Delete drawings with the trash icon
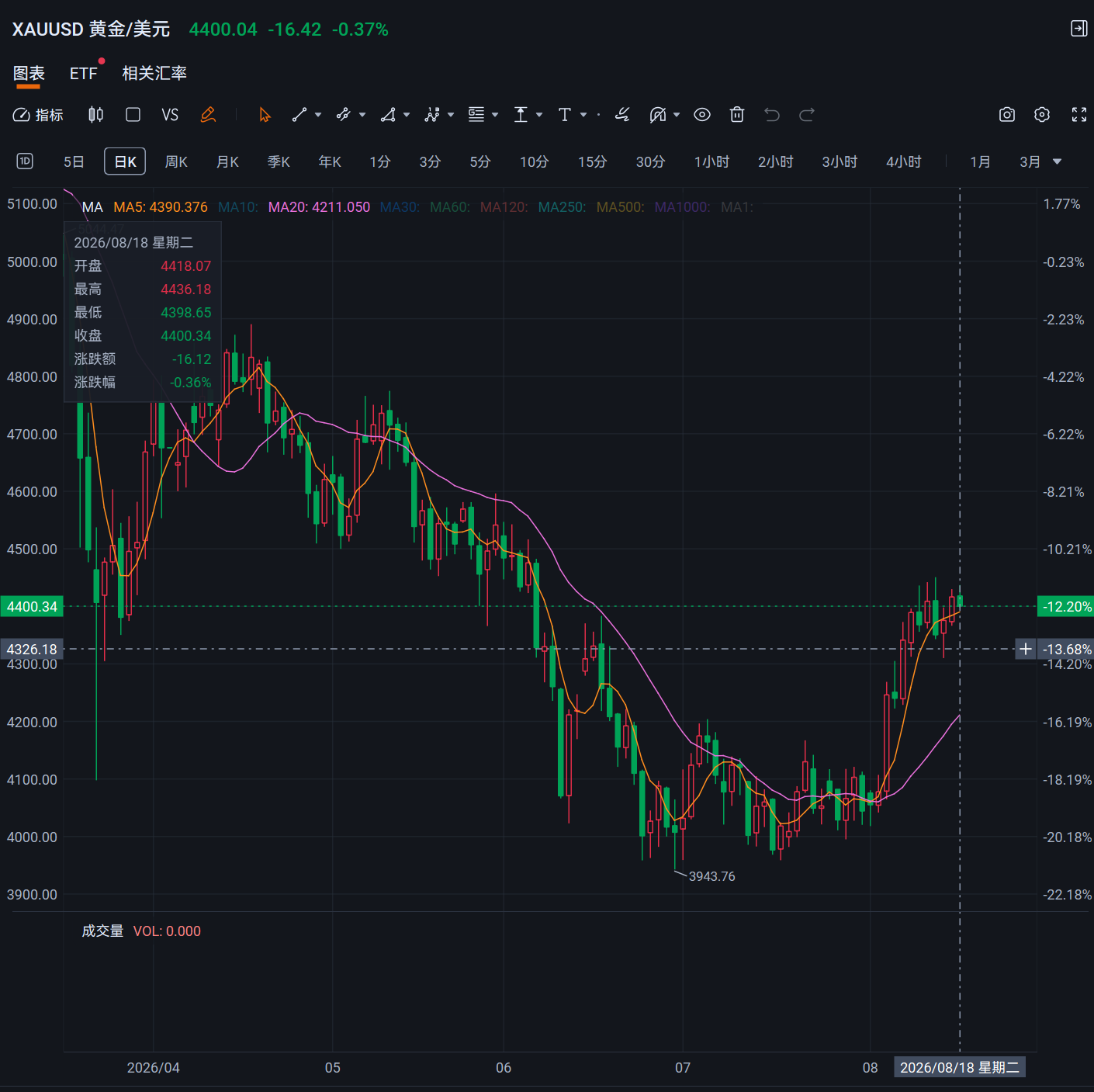The height and width of the screenshot is (1092, 1094). [737, 115]
